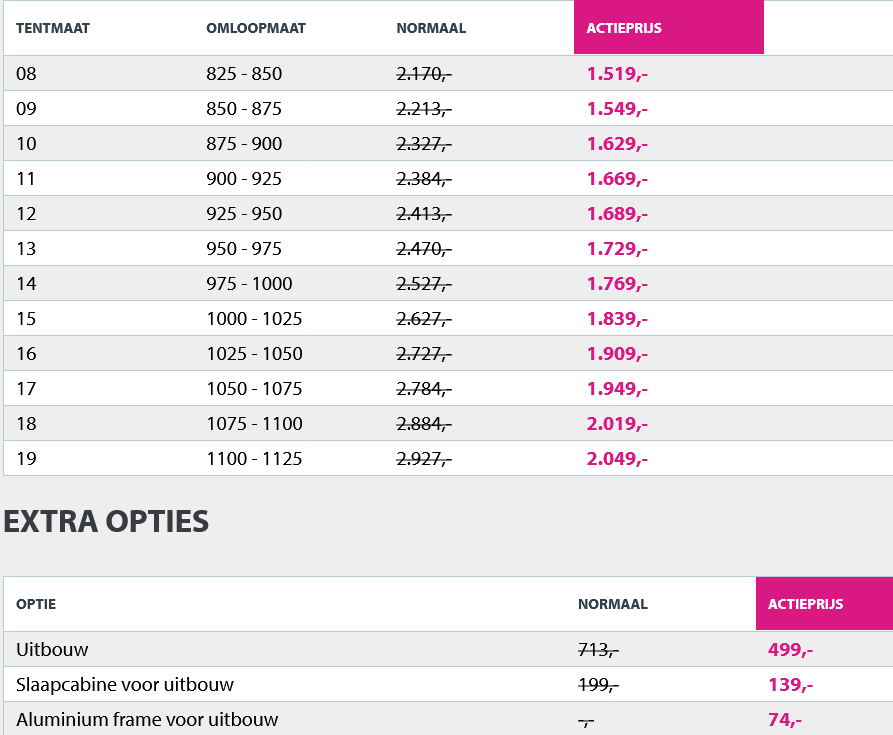The width and height of the screenshot is (893, 735).
Task: Click action price 1.549,- for size 09
Action: (617, 109)
